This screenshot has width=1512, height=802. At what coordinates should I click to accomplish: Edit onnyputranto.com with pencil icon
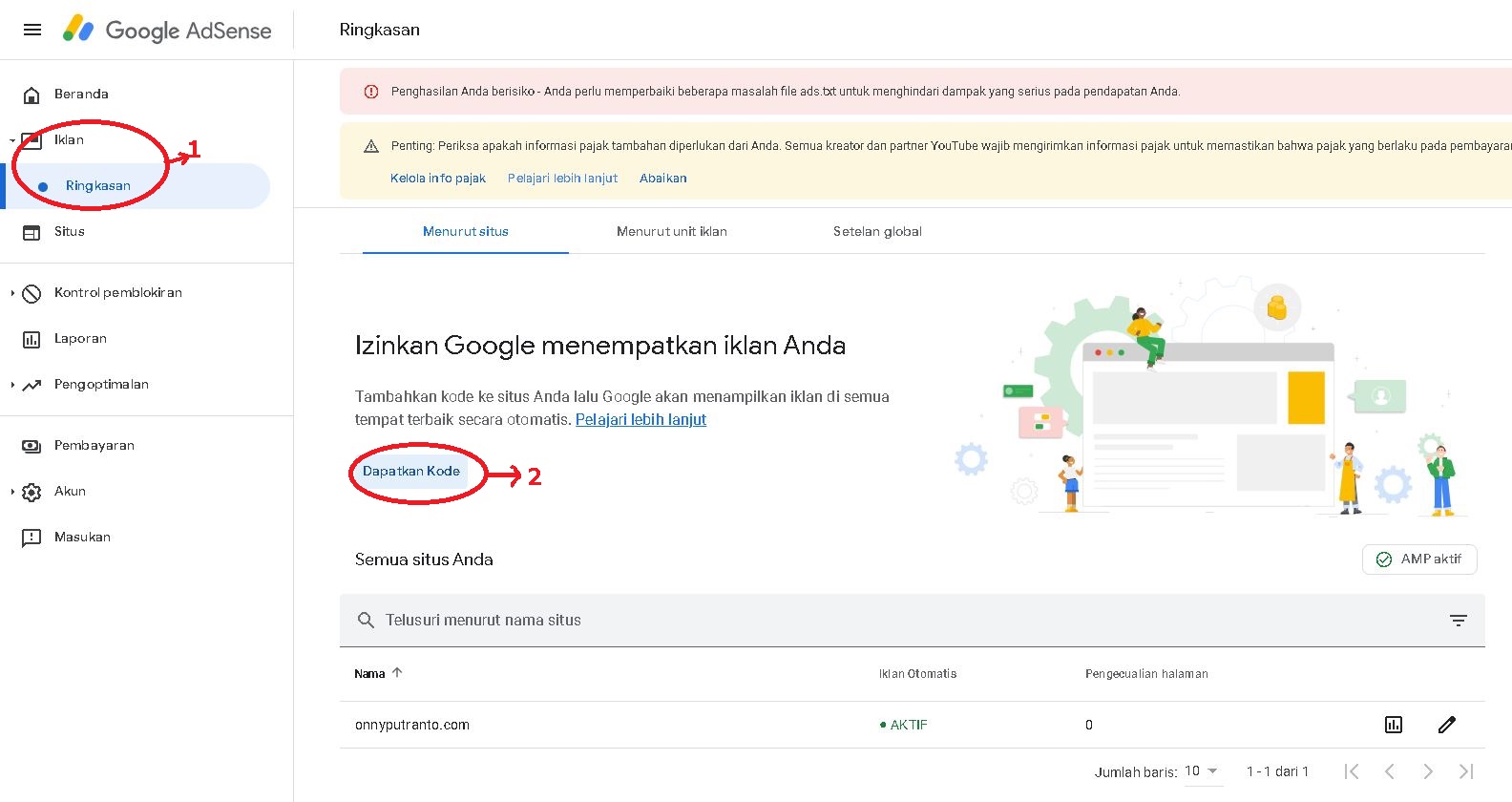pyautogui.click(x=1447, y=725)
